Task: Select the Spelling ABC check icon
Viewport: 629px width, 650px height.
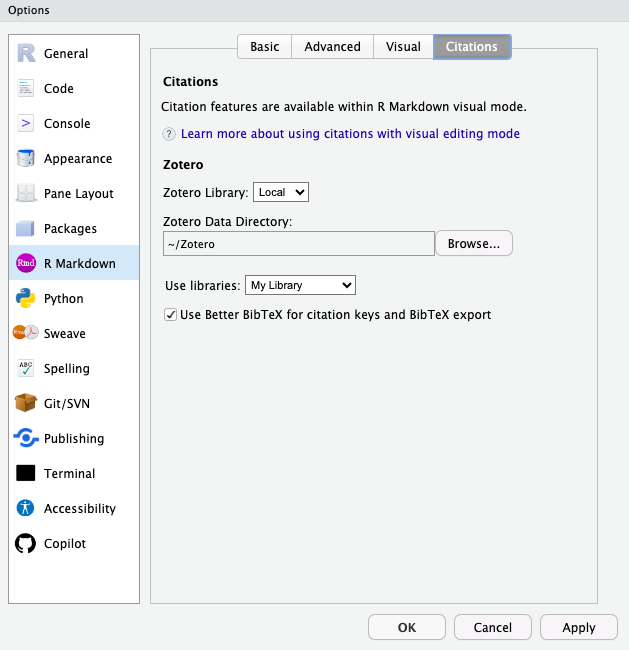Action: (25, 368)
